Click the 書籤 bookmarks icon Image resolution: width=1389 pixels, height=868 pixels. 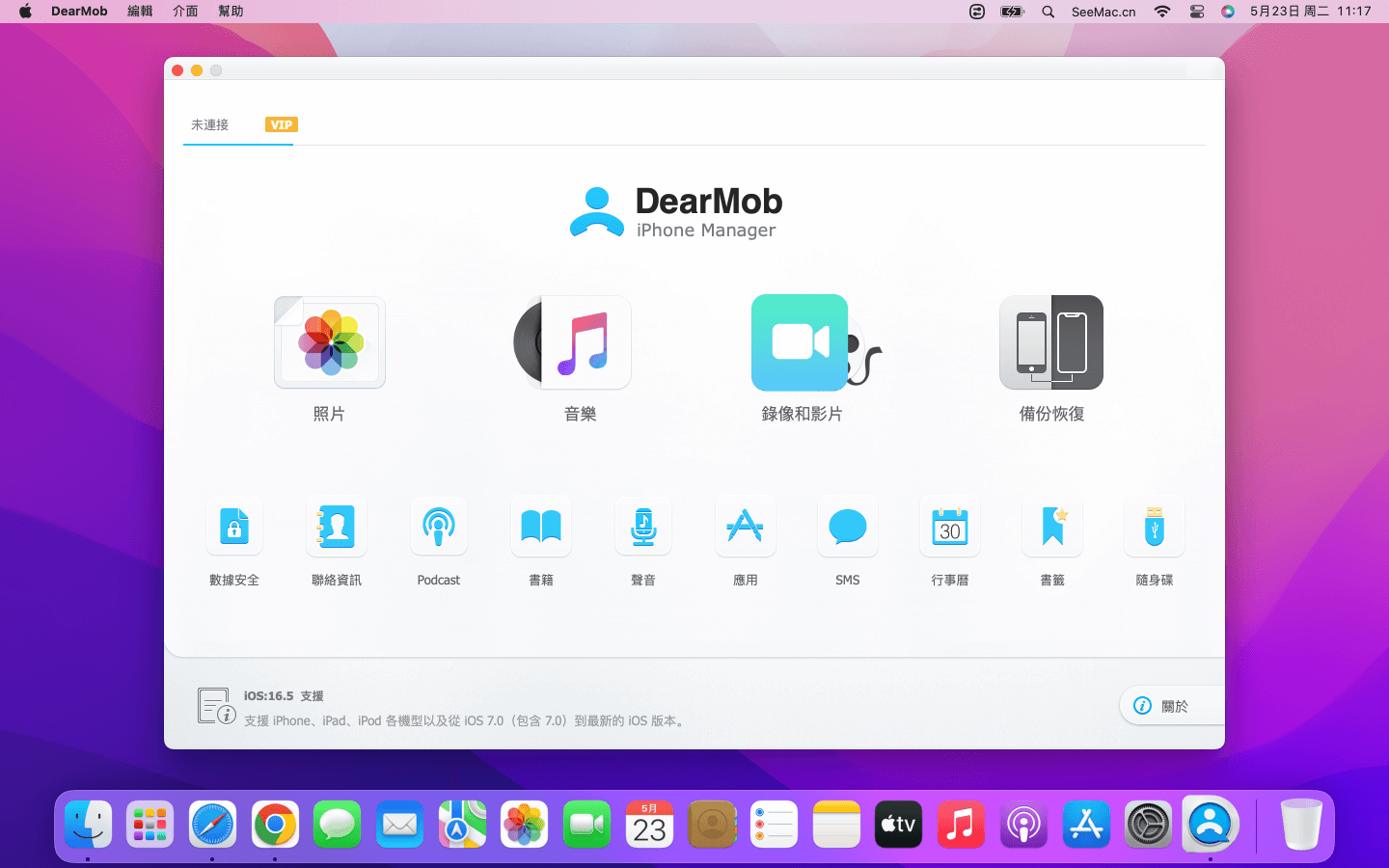coord(1052,527)
